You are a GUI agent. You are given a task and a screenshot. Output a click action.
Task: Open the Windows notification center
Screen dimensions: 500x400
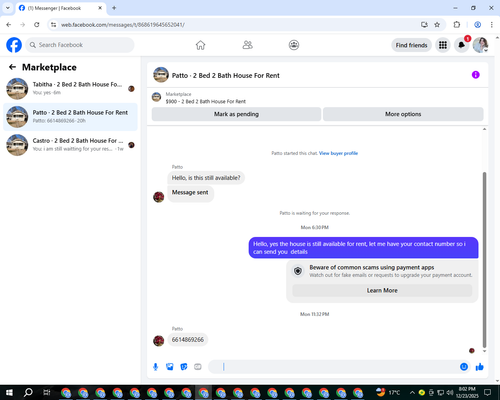pyautogui.click(x=487, y=393)
